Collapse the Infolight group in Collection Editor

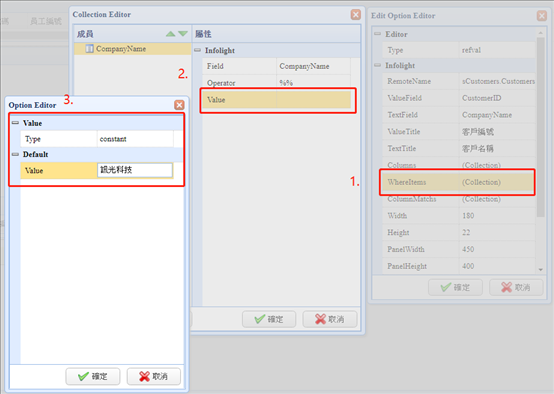tap(197, 50)
